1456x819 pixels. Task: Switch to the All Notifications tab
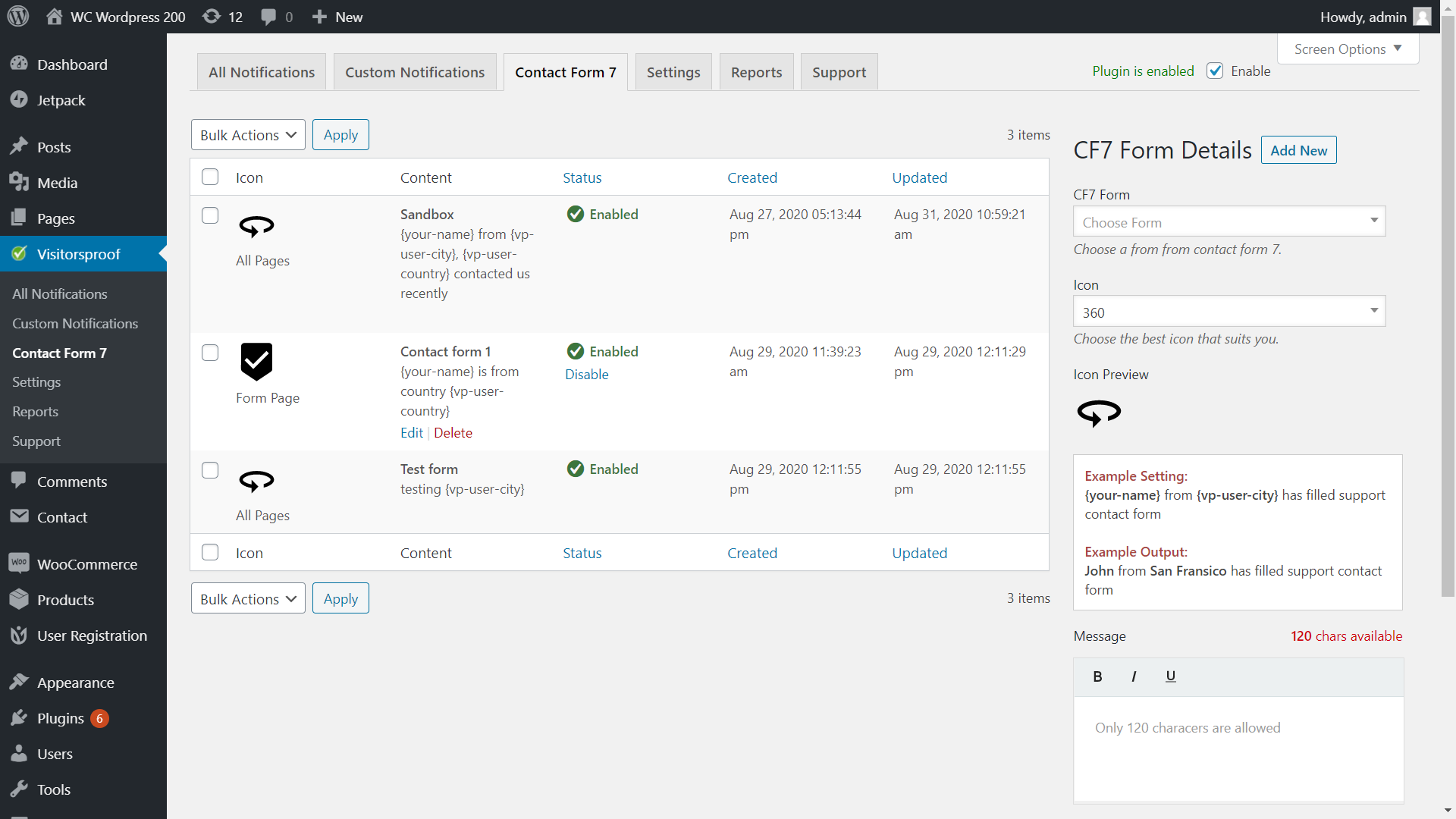tap(261, 72)
